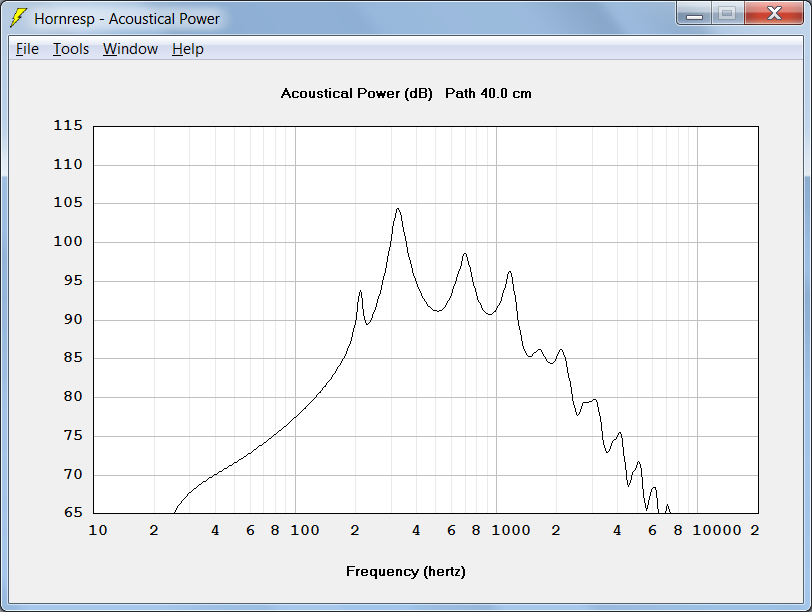Click the 100 Hz x-axis label
This screenshot has height=612, width=812.
click(304, 530)
